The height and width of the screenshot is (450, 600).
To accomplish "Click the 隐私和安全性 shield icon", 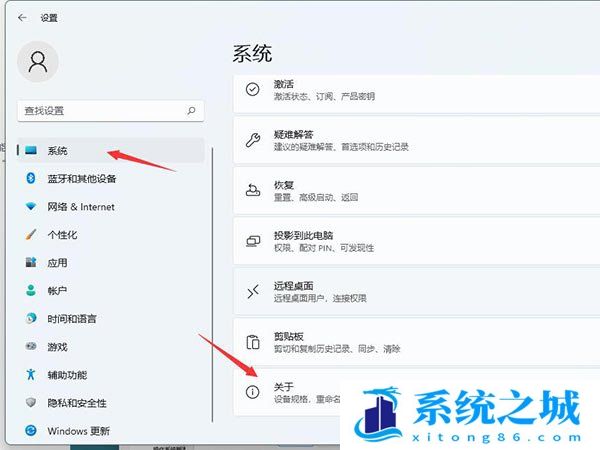I will [x=30, y=403].
